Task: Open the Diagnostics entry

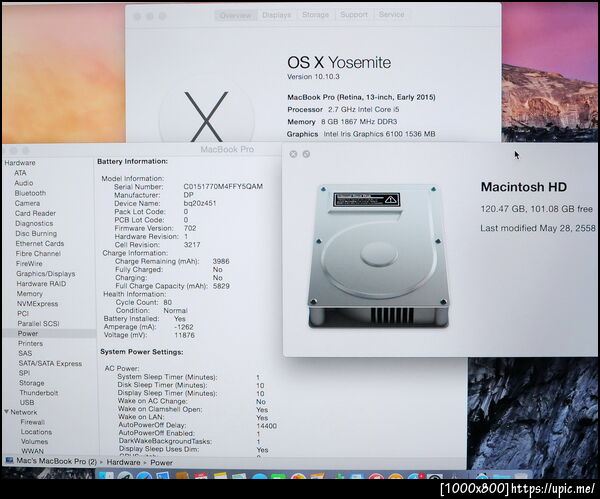Action: click(34, 223)
